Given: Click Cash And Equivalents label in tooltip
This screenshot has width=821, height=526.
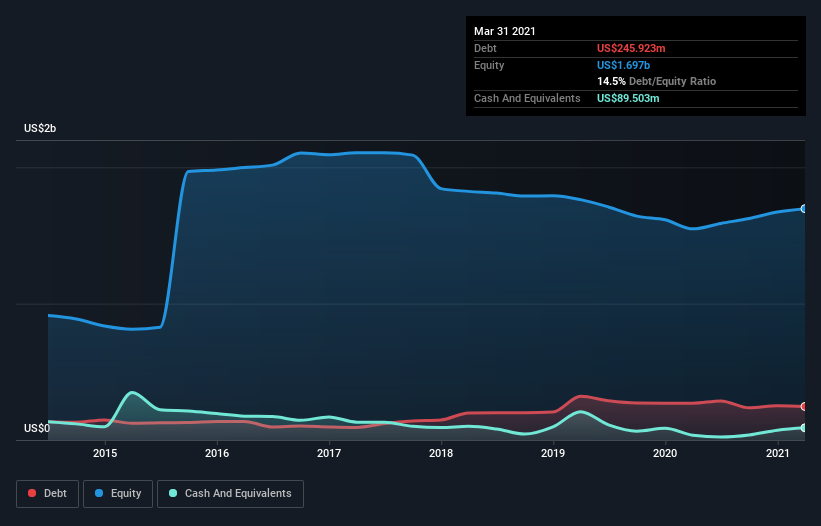Looking at the screenshot, I should tap(527, 98).
